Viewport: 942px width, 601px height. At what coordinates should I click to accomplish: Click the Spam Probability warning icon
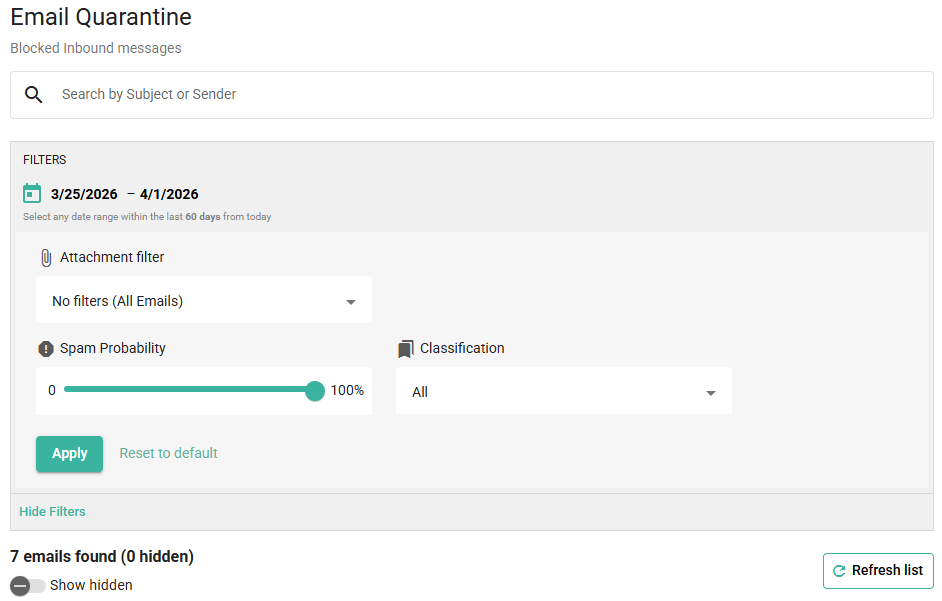click(x=46, y=349)
